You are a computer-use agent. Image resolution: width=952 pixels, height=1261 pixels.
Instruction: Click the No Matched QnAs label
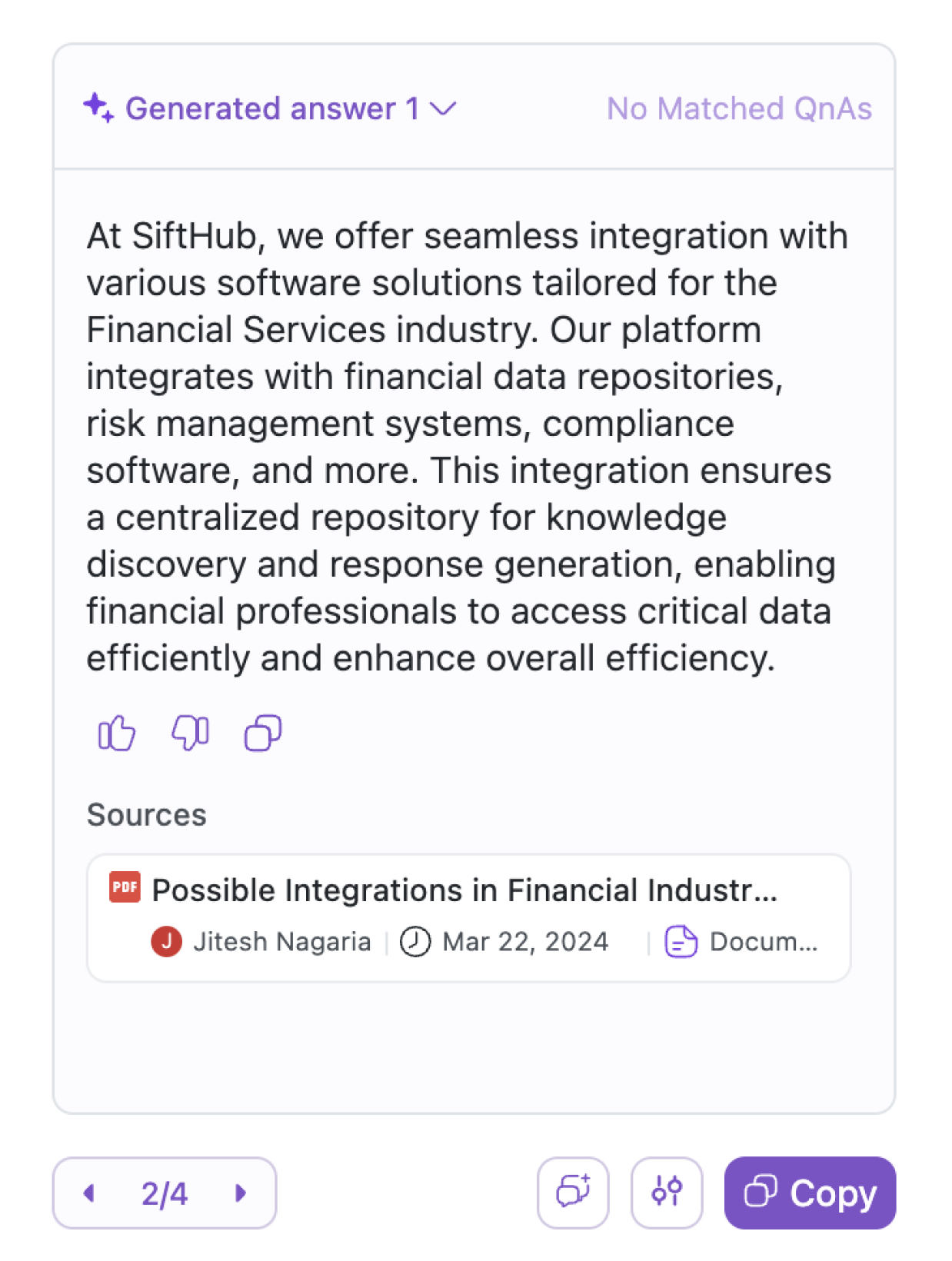[739, 108]
